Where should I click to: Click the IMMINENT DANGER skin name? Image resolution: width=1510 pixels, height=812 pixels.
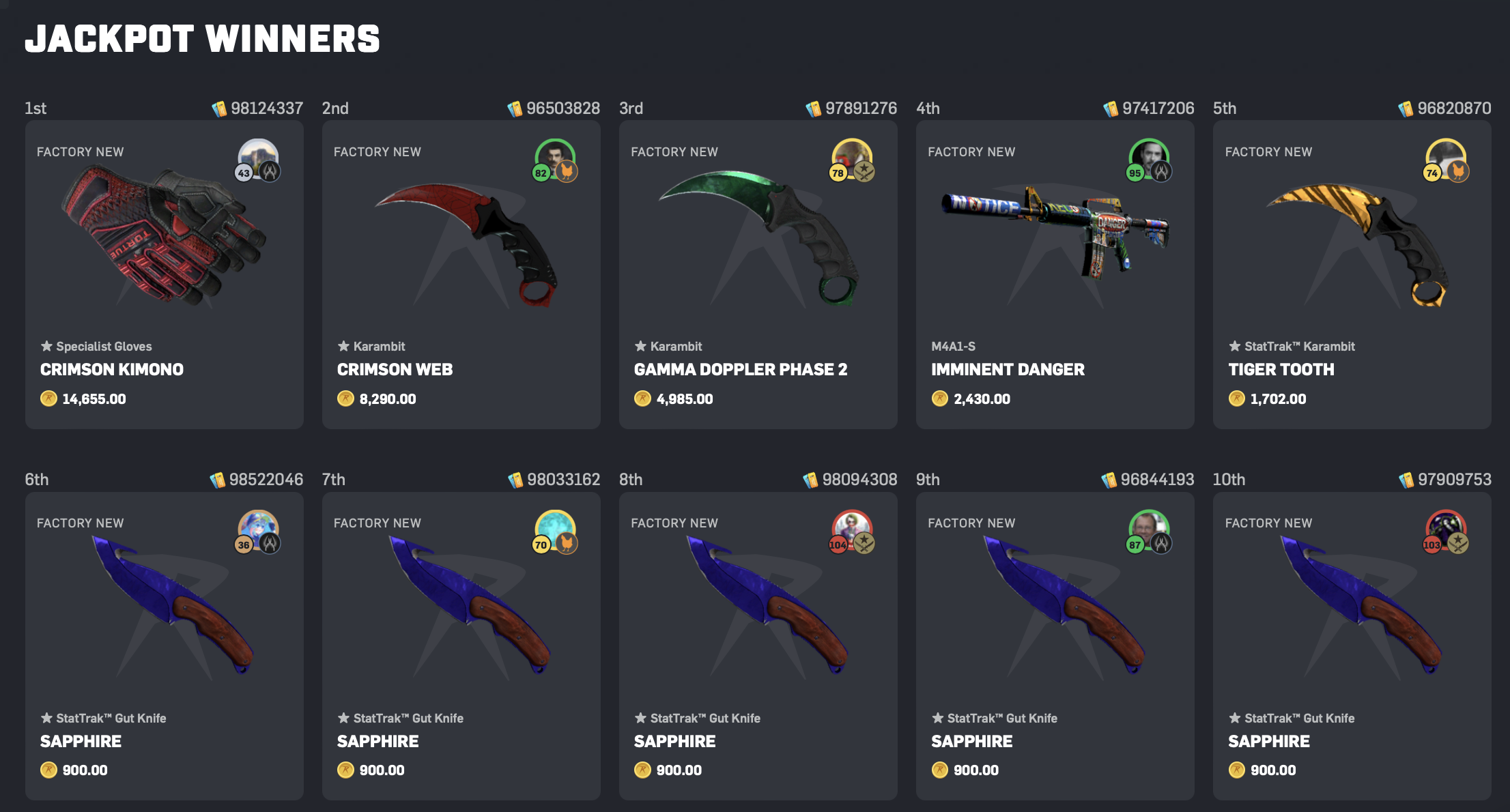(x=1008, y=369)
